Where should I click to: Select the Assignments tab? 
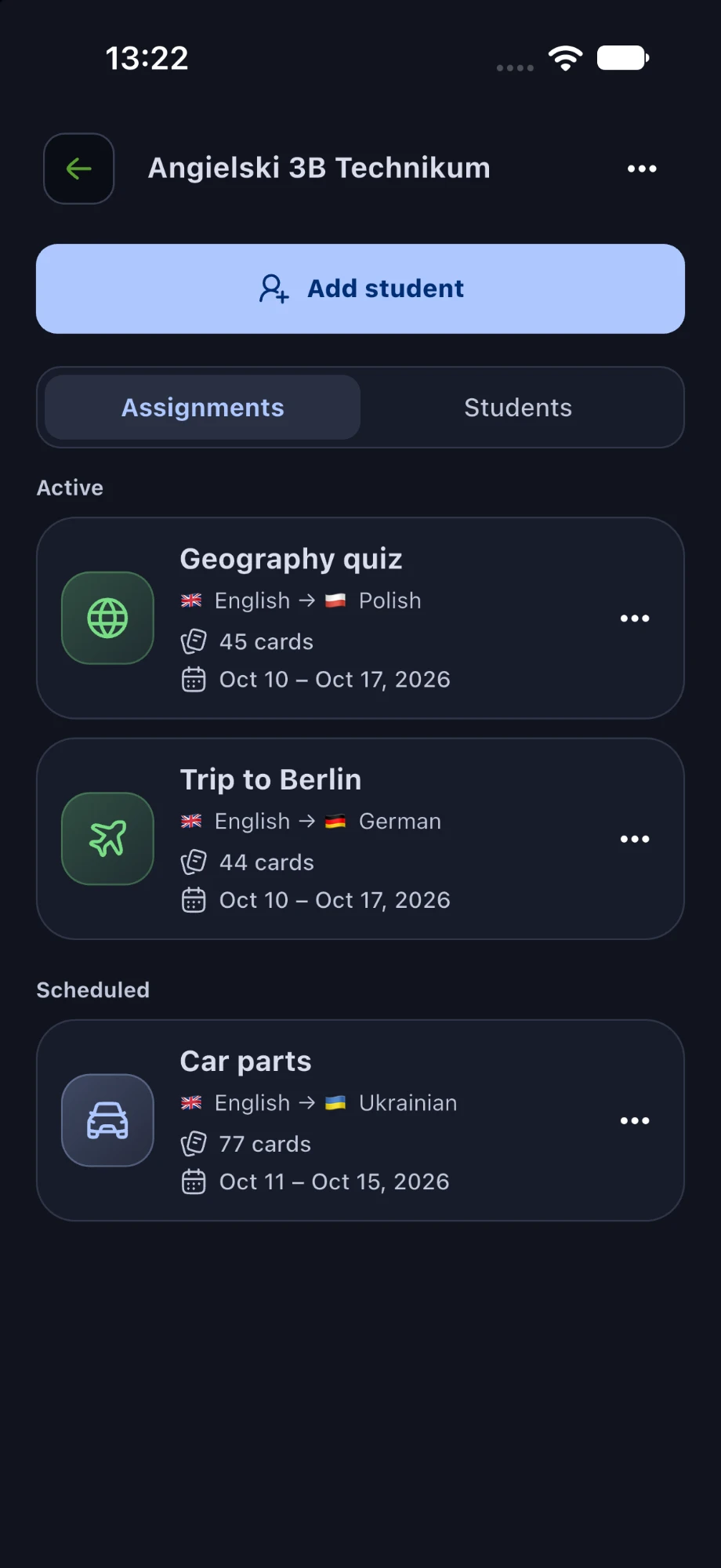[x=203, y=408]
